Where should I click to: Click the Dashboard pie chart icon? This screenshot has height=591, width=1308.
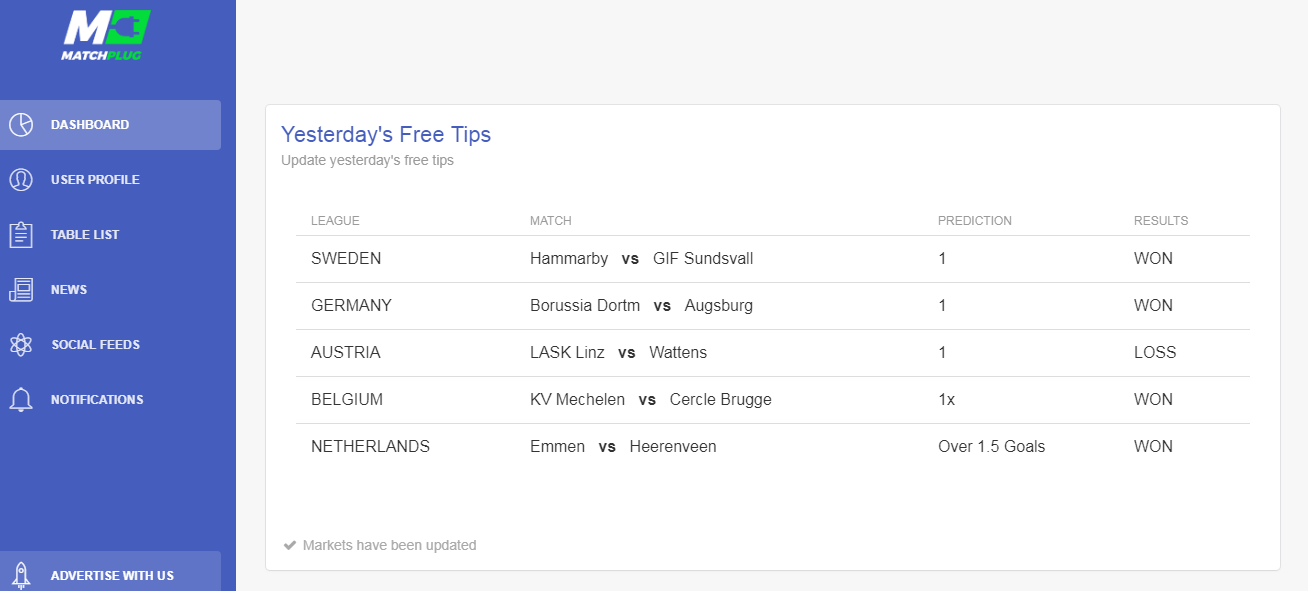click(x=21, y=125)
